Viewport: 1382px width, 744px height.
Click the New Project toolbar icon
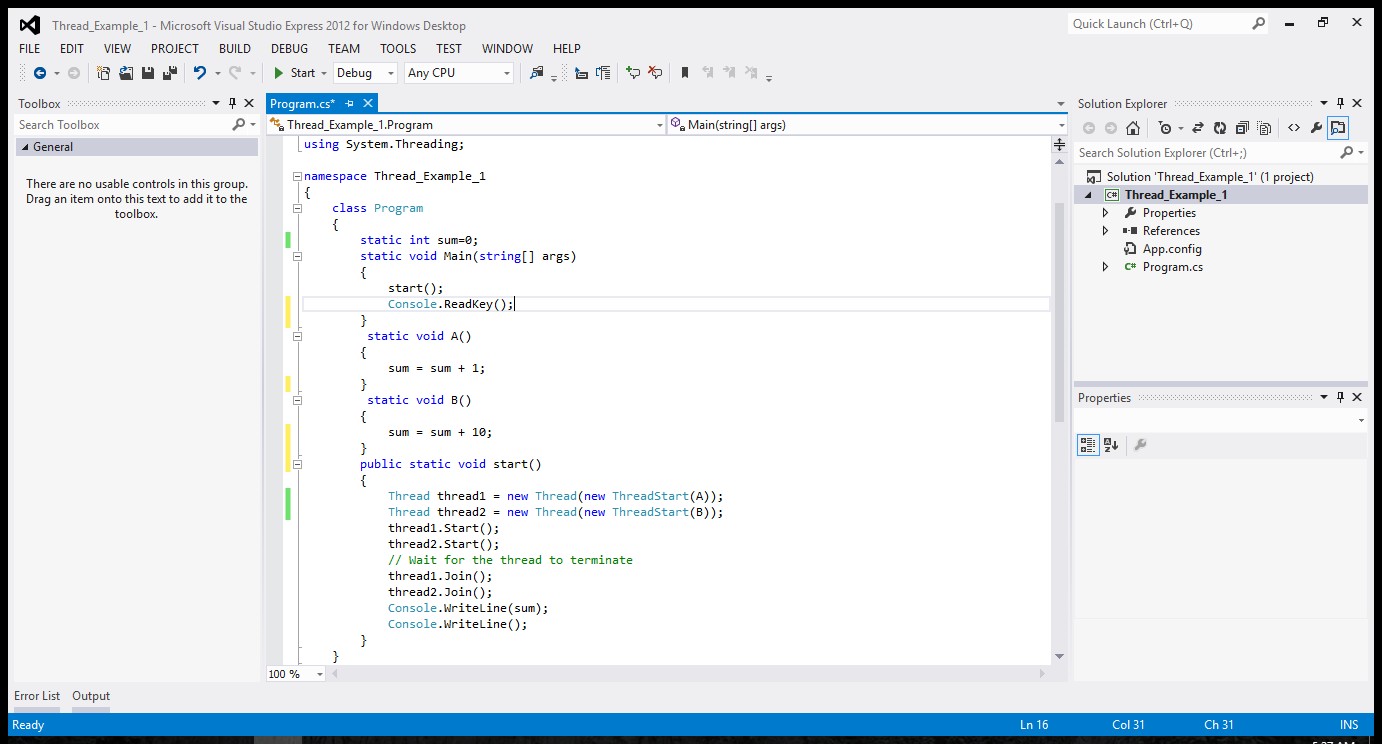click(x=103, y=73)
